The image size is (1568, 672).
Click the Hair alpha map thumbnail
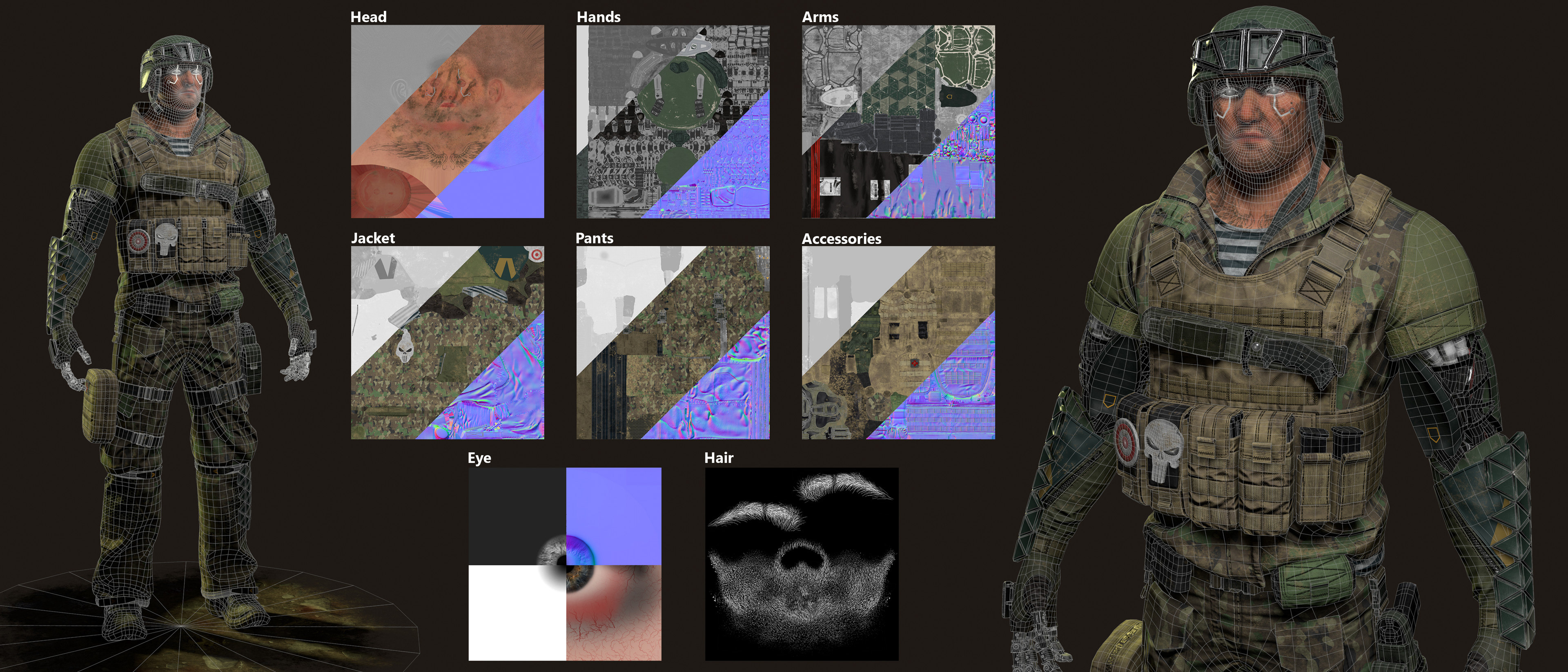pos(802,564)
